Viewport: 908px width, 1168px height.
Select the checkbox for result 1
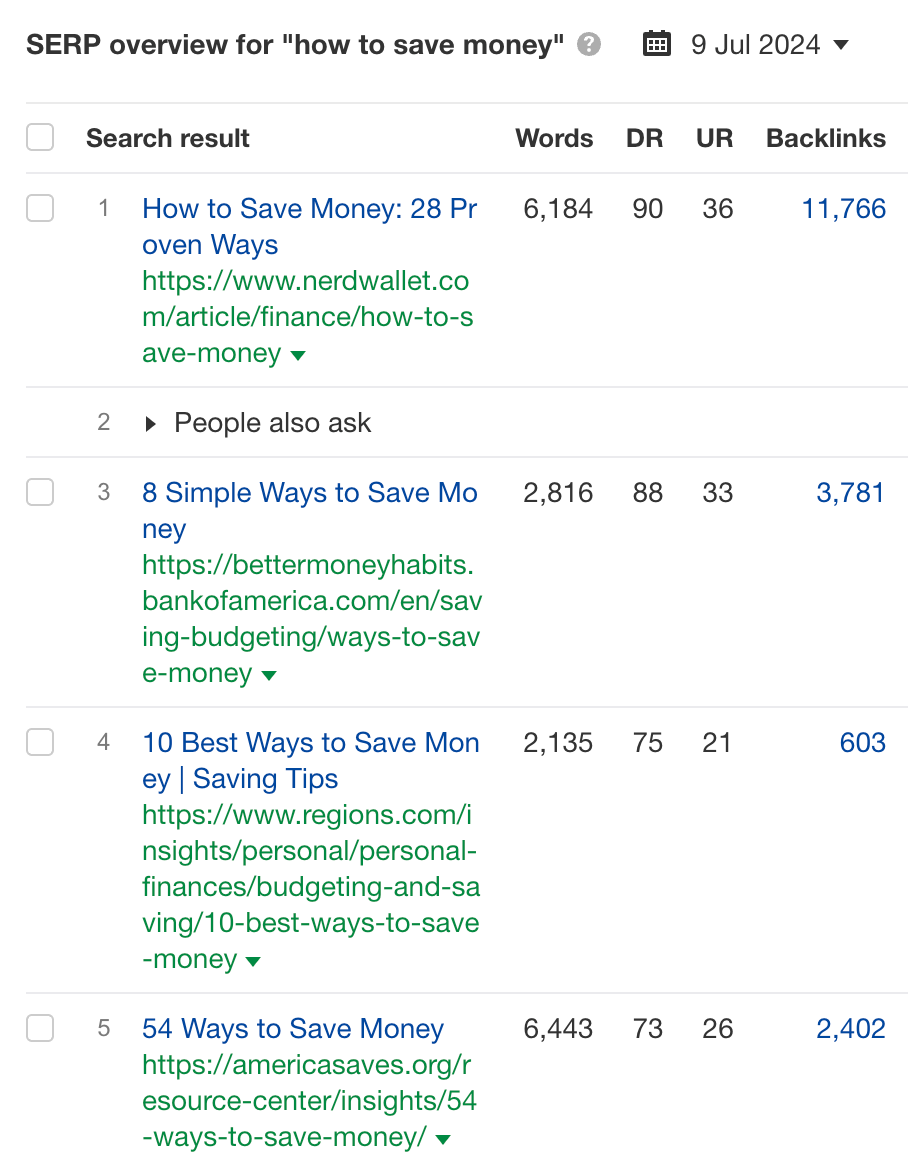40,210
